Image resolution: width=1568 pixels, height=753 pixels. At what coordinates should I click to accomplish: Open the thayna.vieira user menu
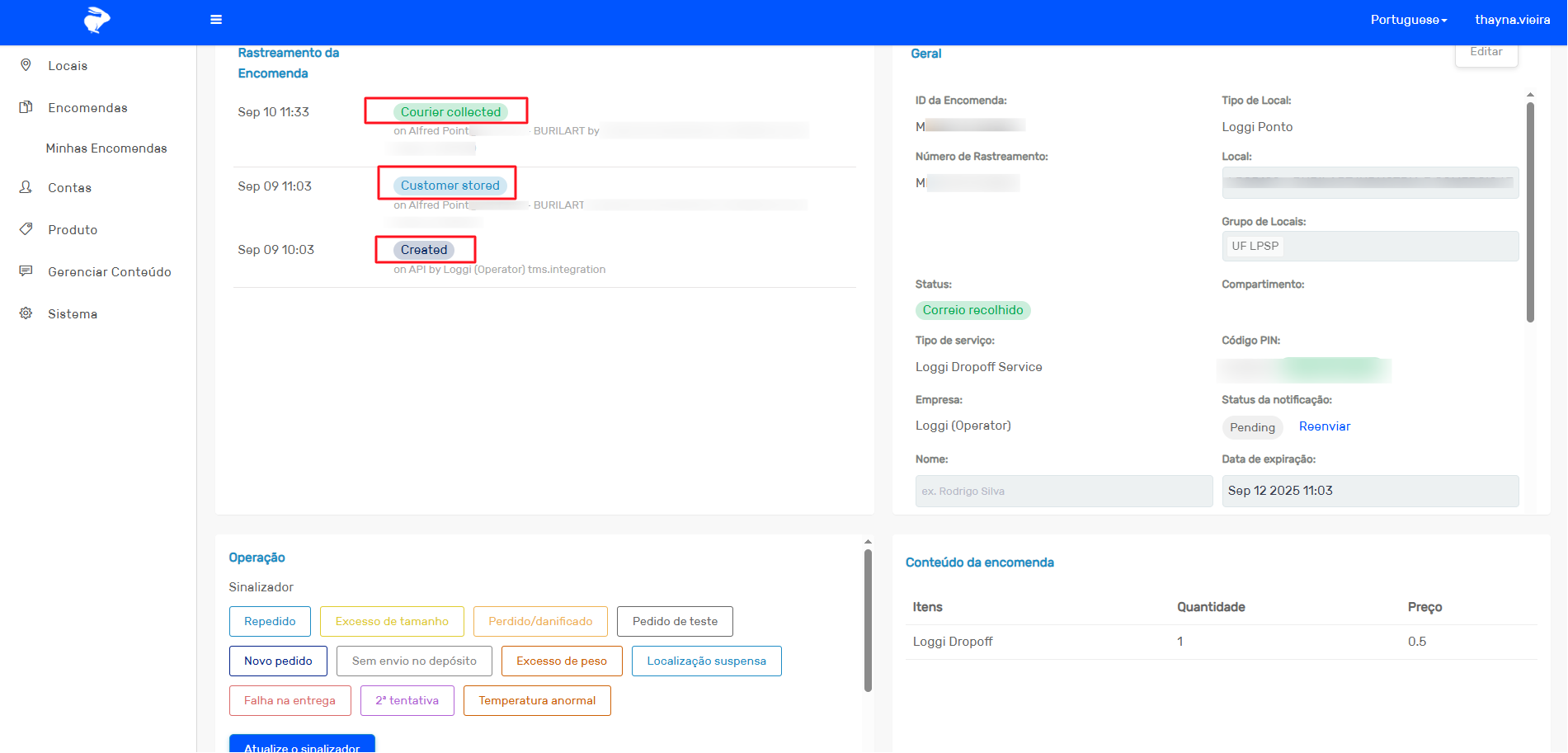pos(1512,19)
